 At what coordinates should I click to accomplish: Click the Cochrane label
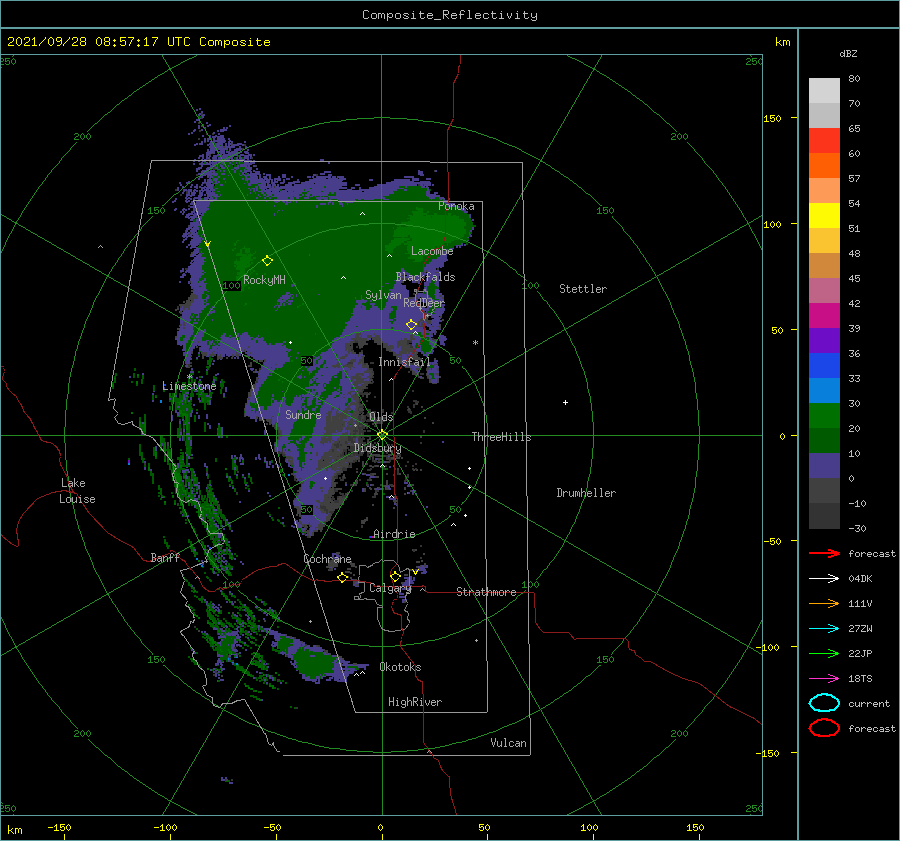tap(327, 559)
